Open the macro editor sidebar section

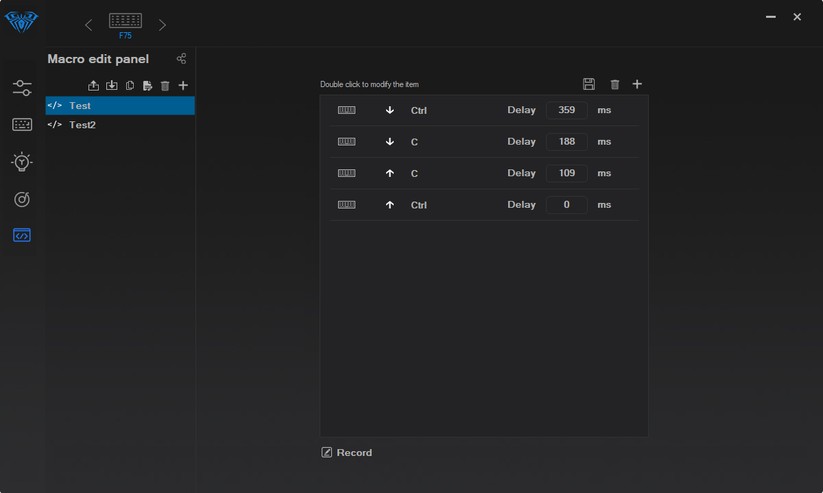(22, 236)
